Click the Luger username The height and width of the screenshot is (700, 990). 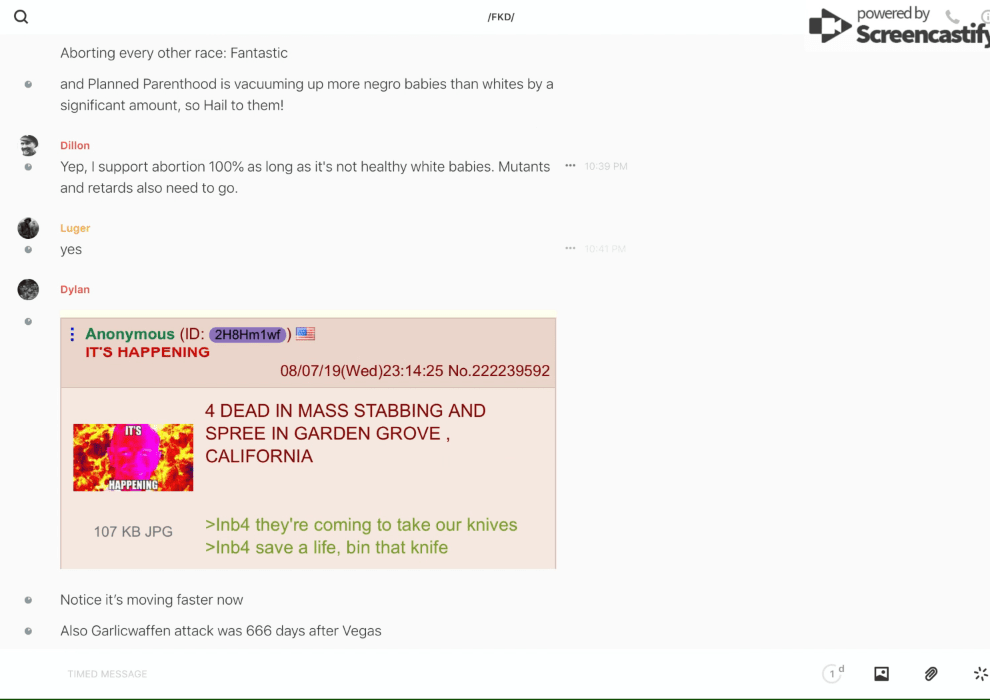click(75, 228)
